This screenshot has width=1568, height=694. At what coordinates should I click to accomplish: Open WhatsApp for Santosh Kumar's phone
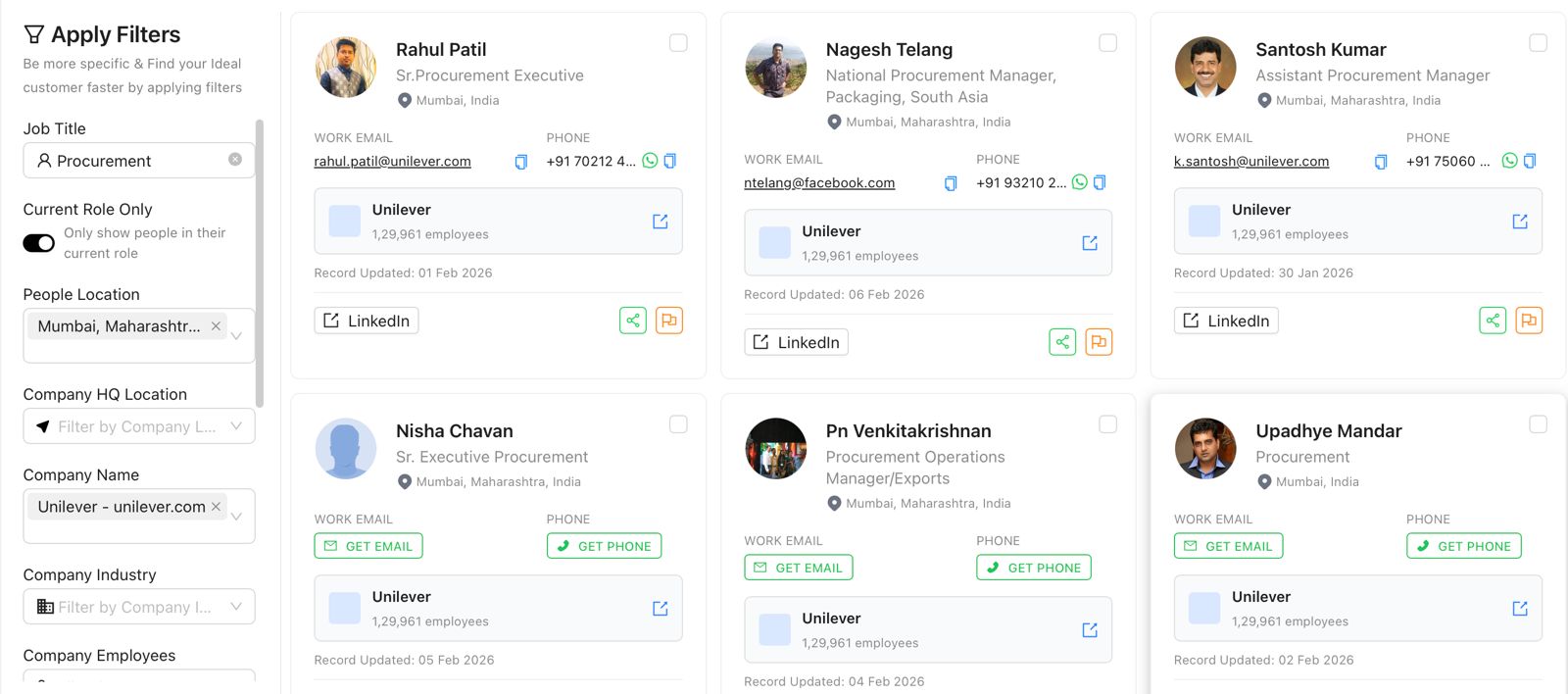point(1510,161)
